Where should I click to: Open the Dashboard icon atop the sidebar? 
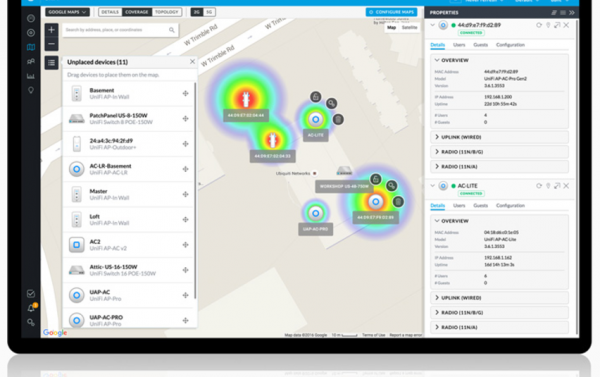click(x=31, y=18)
